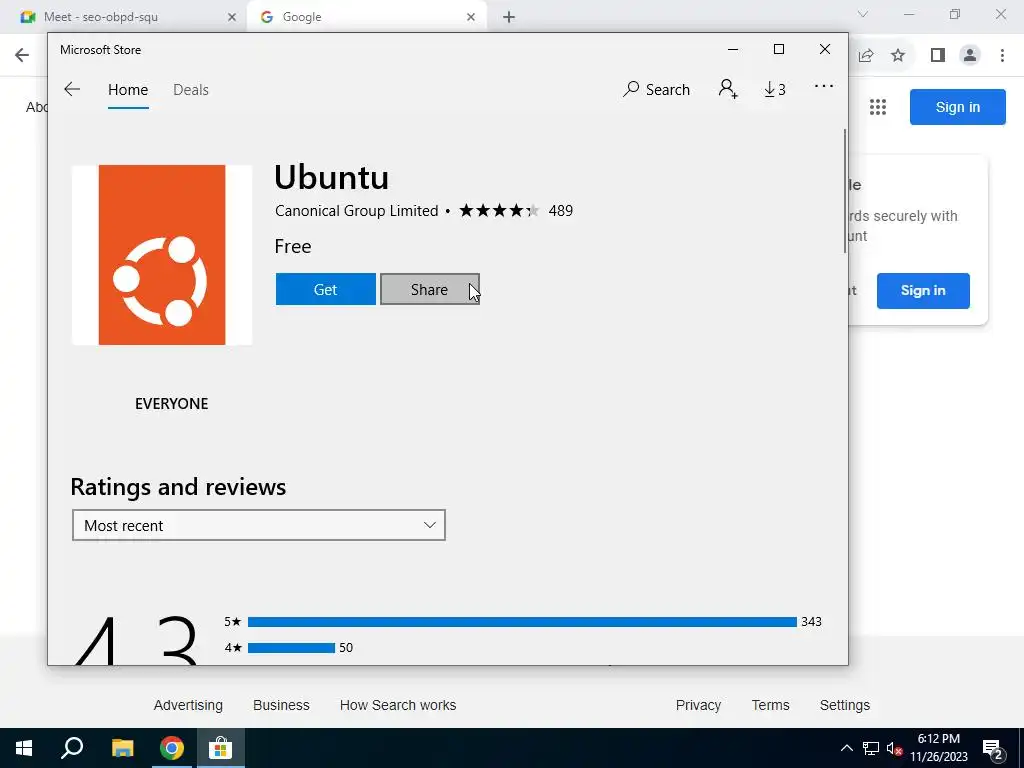Open Windows taskbar search
This screenshot has height=768, width=1024.
[72, 748]
